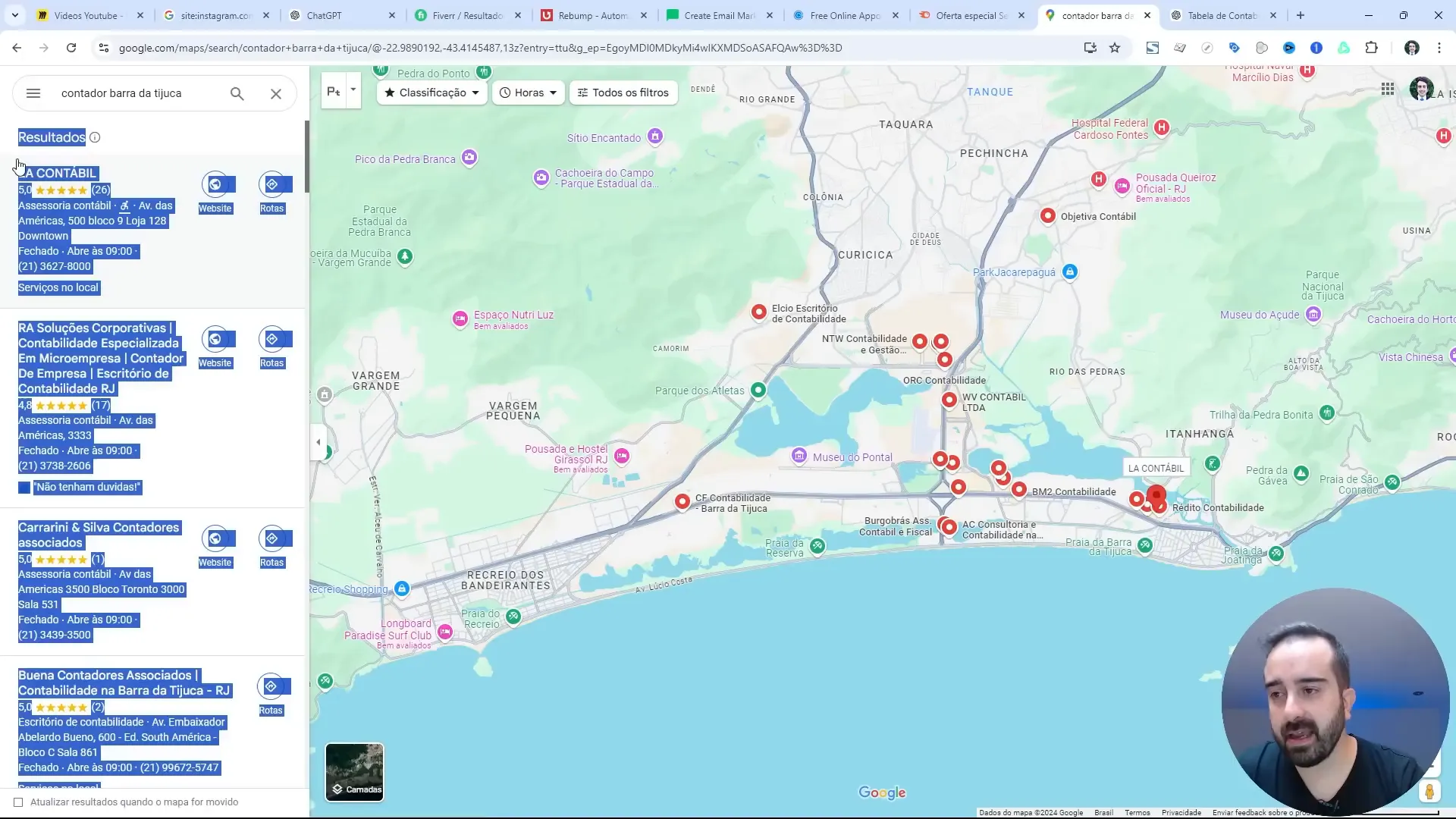Go back to the previous page
Image resolution: width=1456 pixels, height=819 pixels.
click(x=17, y=48)
